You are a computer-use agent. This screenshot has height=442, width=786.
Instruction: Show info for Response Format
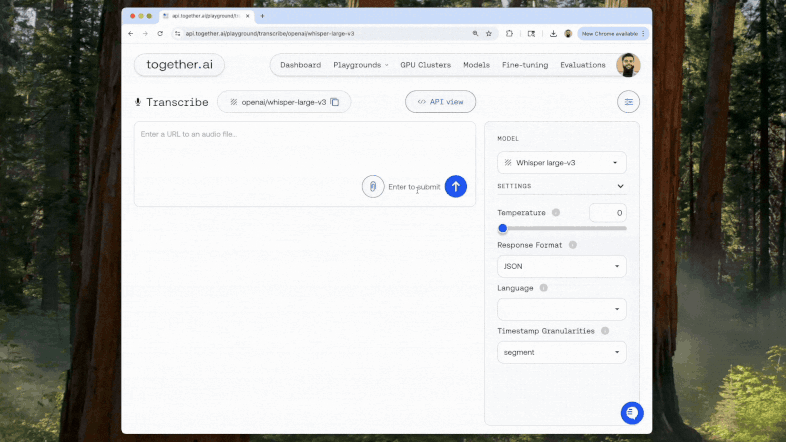point(572,245)
